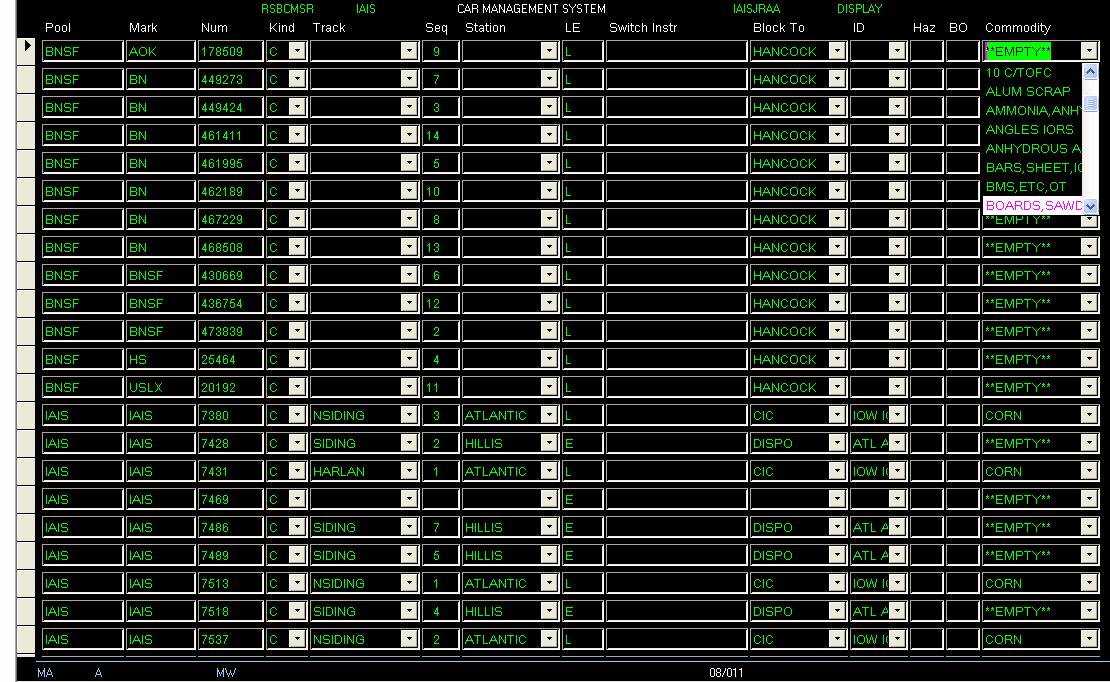
Task: Open the Track dropdown for car 449273
Action: click(x=408, y=79)
